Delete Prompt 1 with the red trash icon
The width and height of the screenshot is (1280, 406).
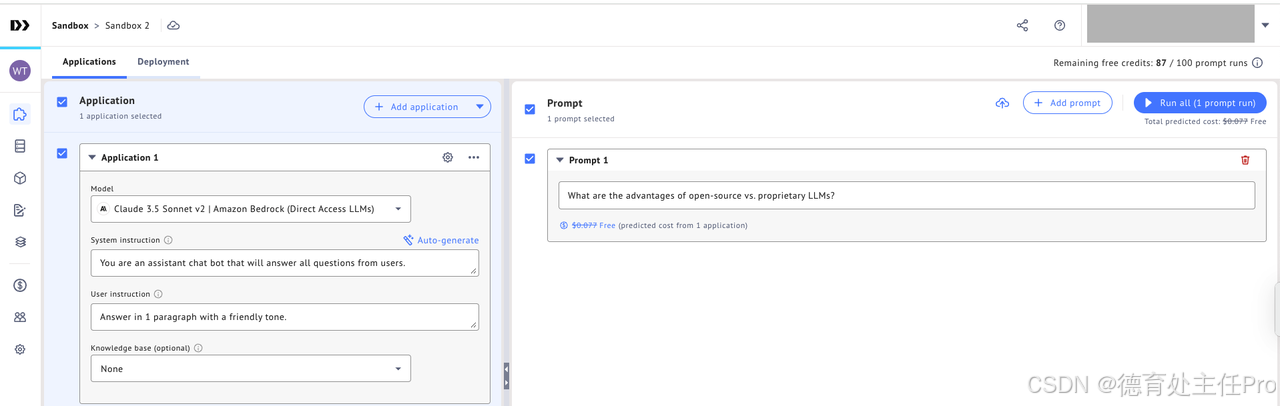click(x=1245, y=160)
